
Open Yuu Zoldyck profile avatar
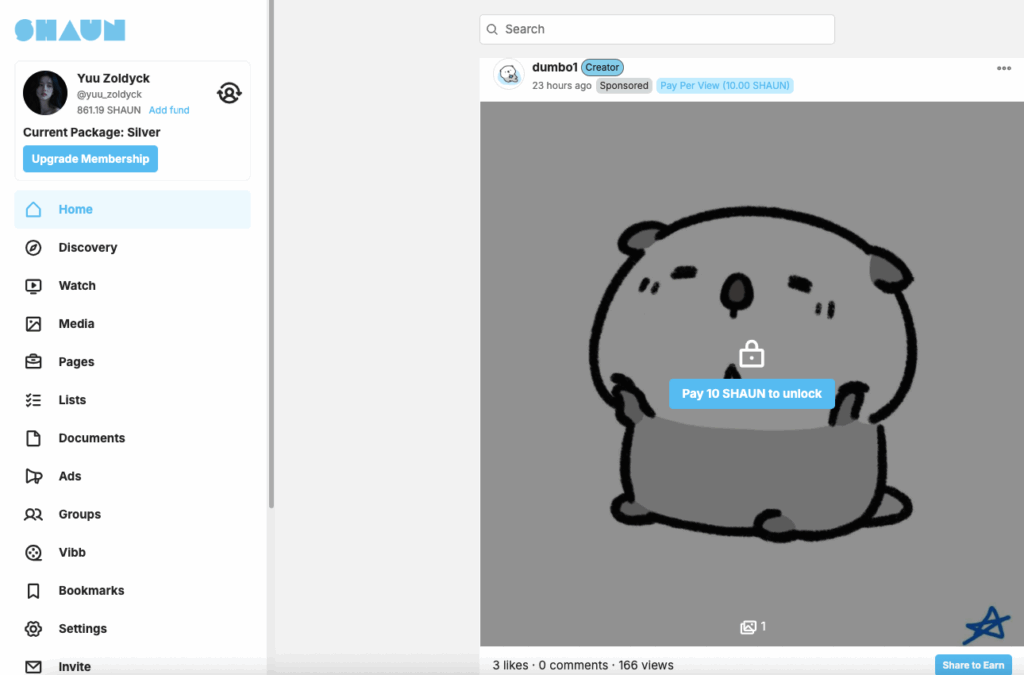pyautogui.click(x=45, y=93)
